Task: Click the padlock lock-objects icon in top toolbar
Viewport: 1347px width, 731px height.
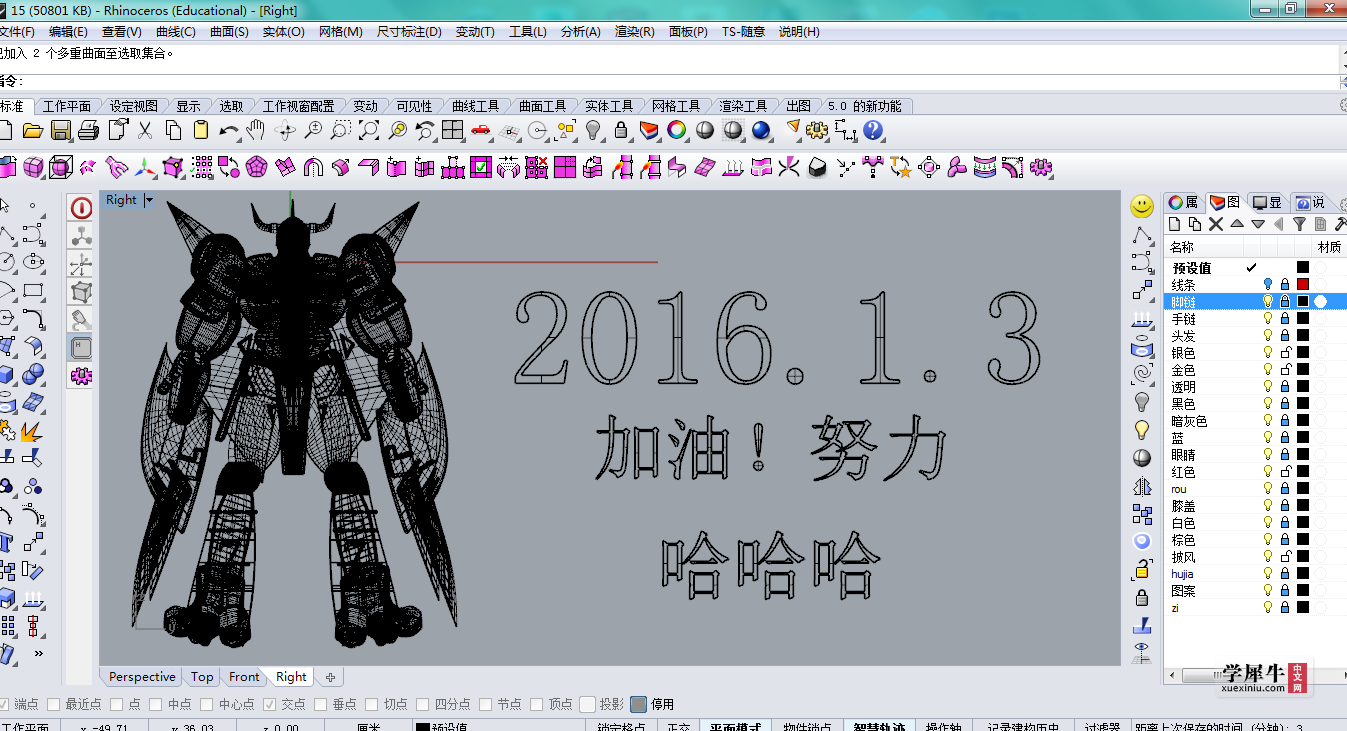Action: (621, 130)
